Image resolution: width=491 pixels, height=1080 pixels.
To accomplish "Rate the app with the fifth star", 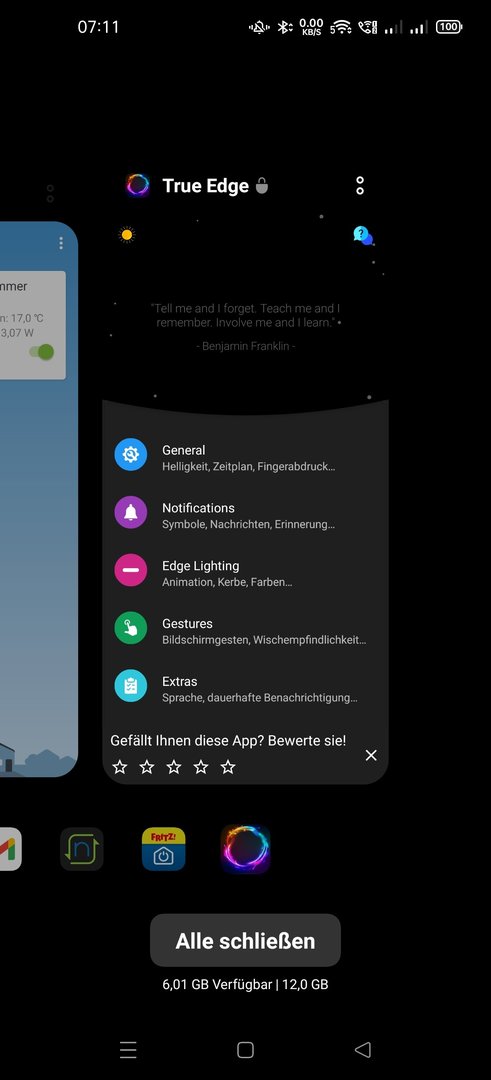I will pyautogui.click(x=228, y=767).
